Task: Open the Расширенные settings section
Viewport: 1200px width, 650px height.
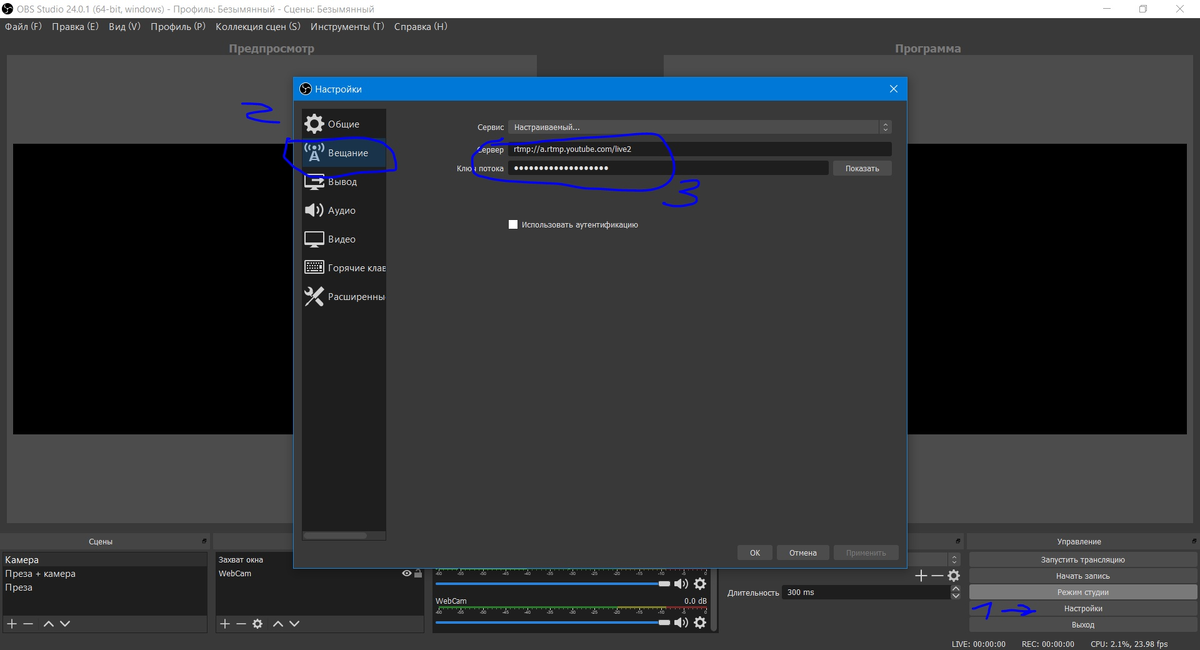Action: click(x=344, y=297)
